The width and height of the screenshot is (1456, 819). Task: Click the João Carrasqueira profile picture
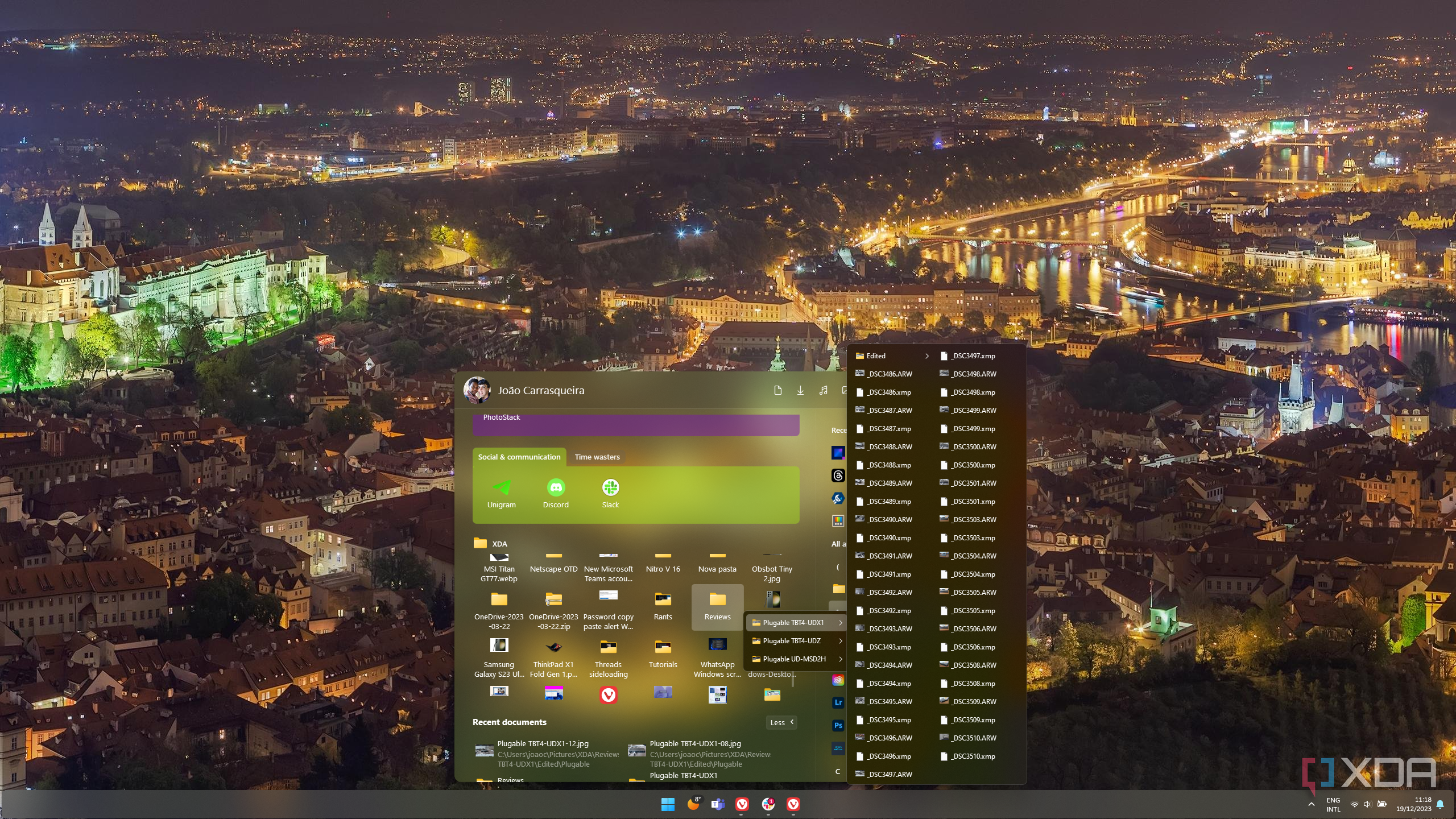click(x=477, y=390)
